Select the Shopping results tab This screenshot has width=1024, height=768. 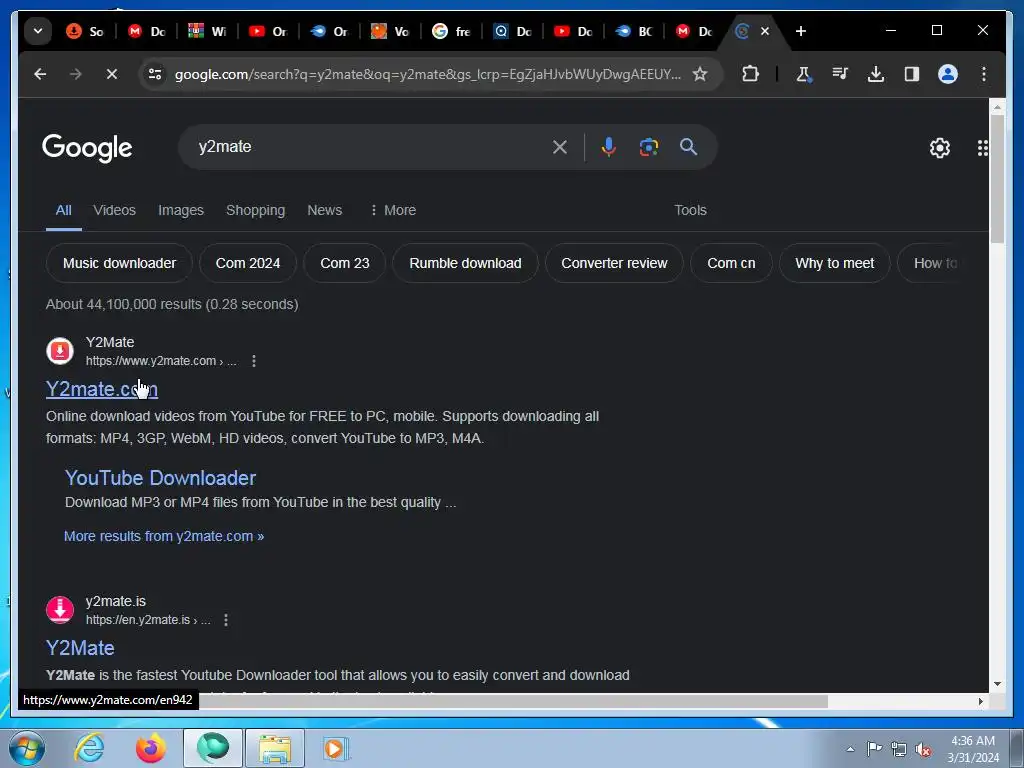click(255, 210)
